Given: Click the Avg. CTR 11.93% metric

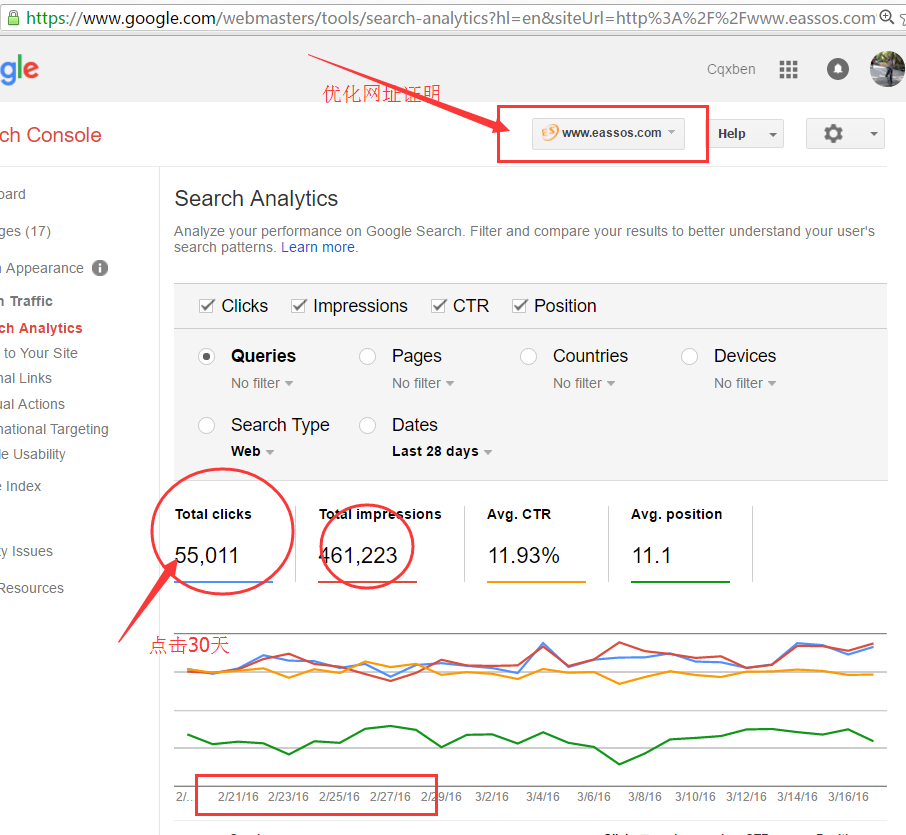Looking at the screenshot, I should (x=536, y=544).
